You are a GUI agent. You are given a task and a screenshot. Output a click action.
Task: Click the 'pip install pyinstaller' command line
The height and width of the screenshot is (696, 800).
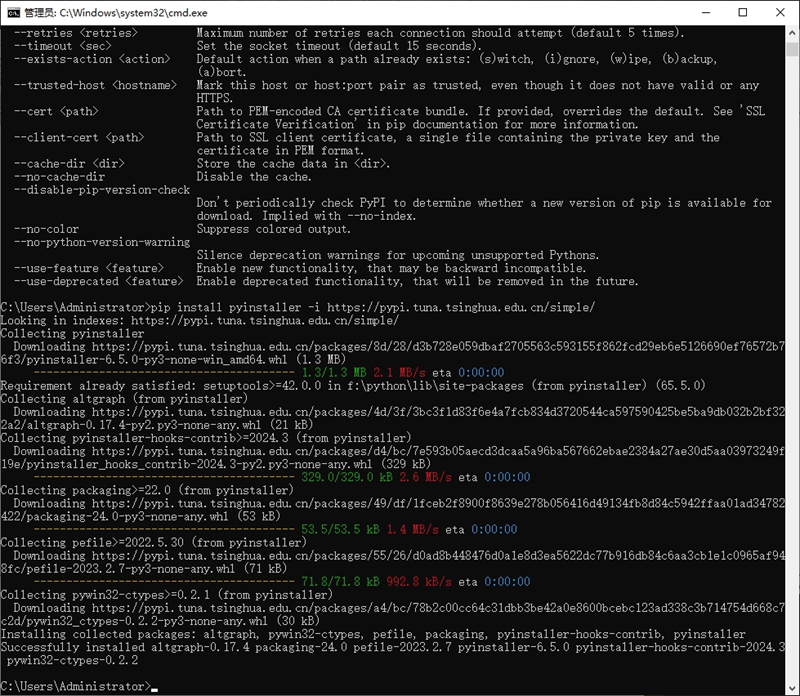click(297, 308)
